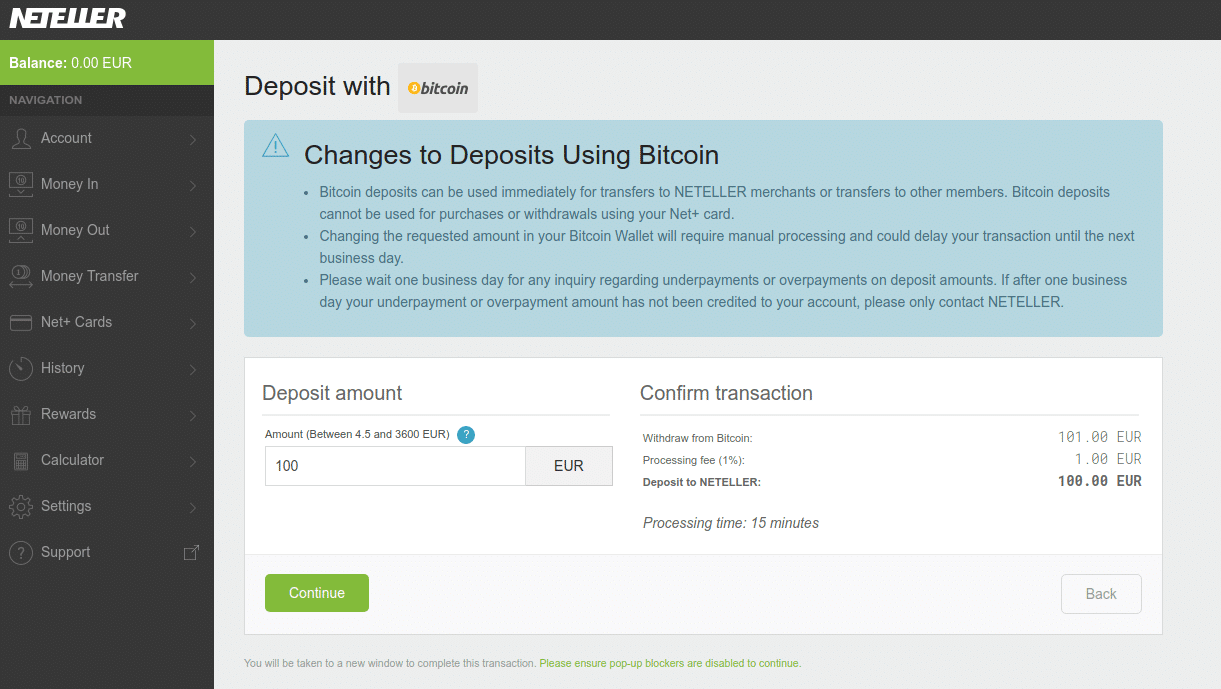Click the Settings gear icon
1221x689 pixels.
click(21, 506)
